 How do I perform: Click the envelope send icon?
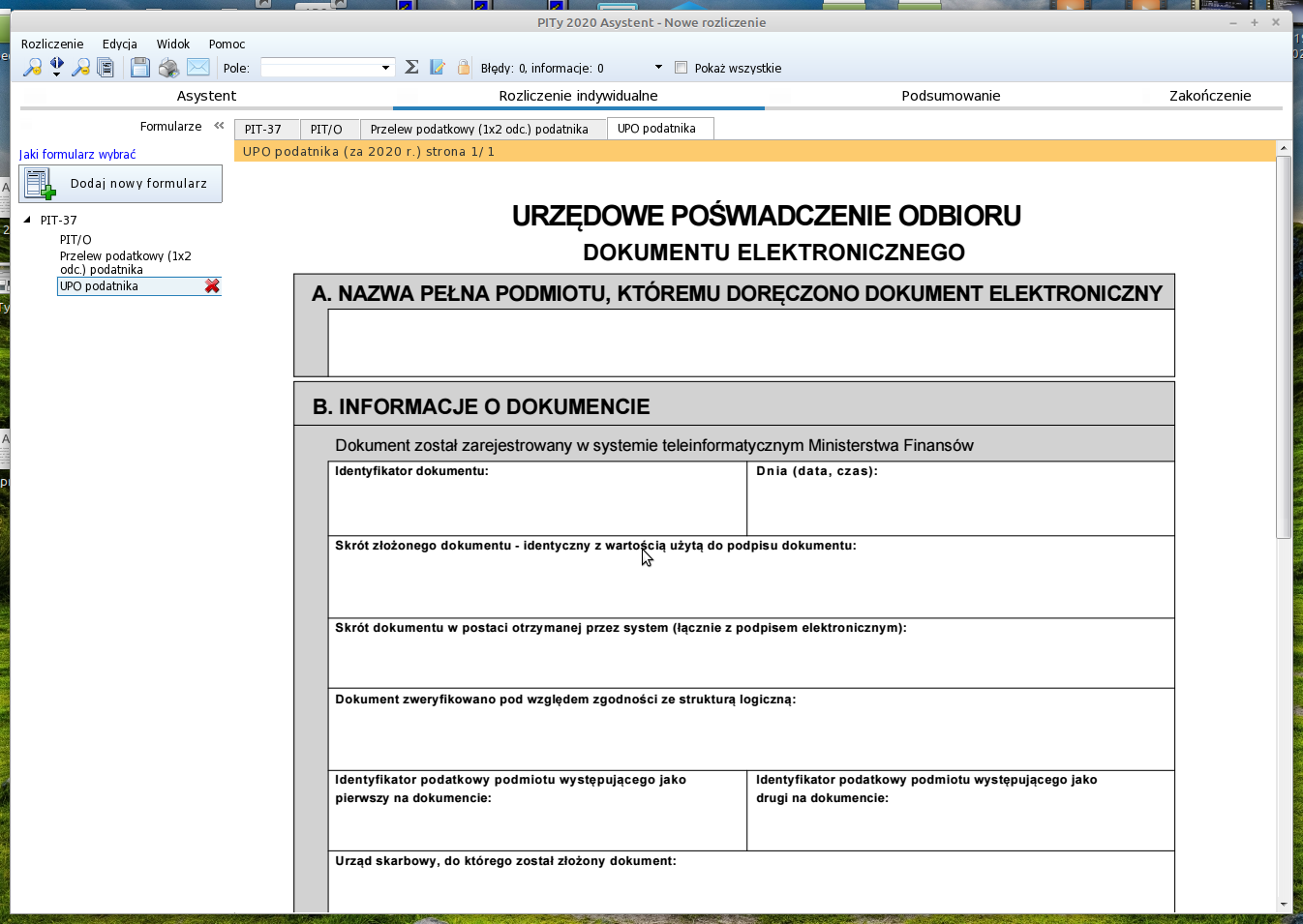[198, 67]
